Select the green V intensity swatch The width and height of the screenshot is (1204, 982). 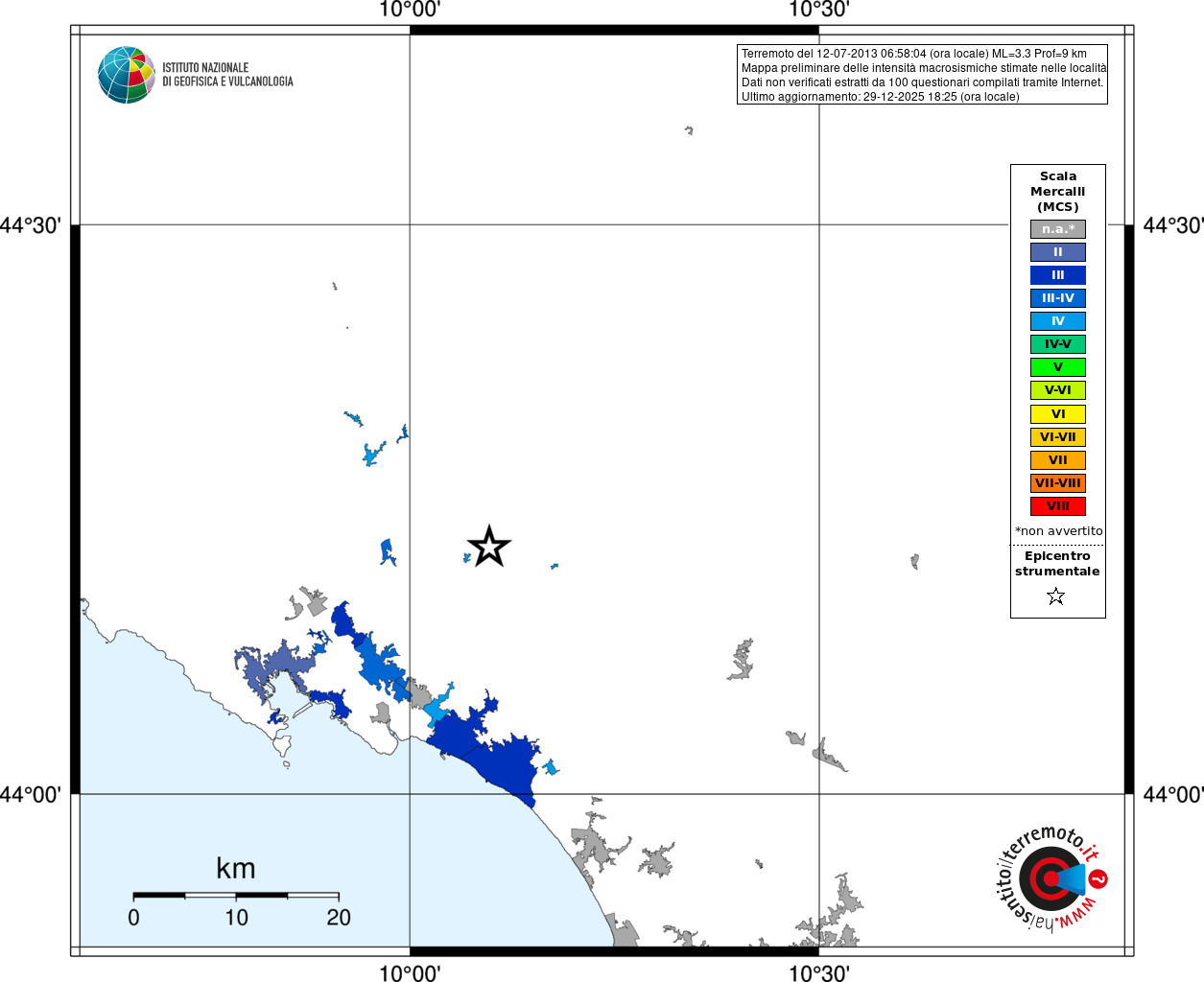coord(1058,367)
